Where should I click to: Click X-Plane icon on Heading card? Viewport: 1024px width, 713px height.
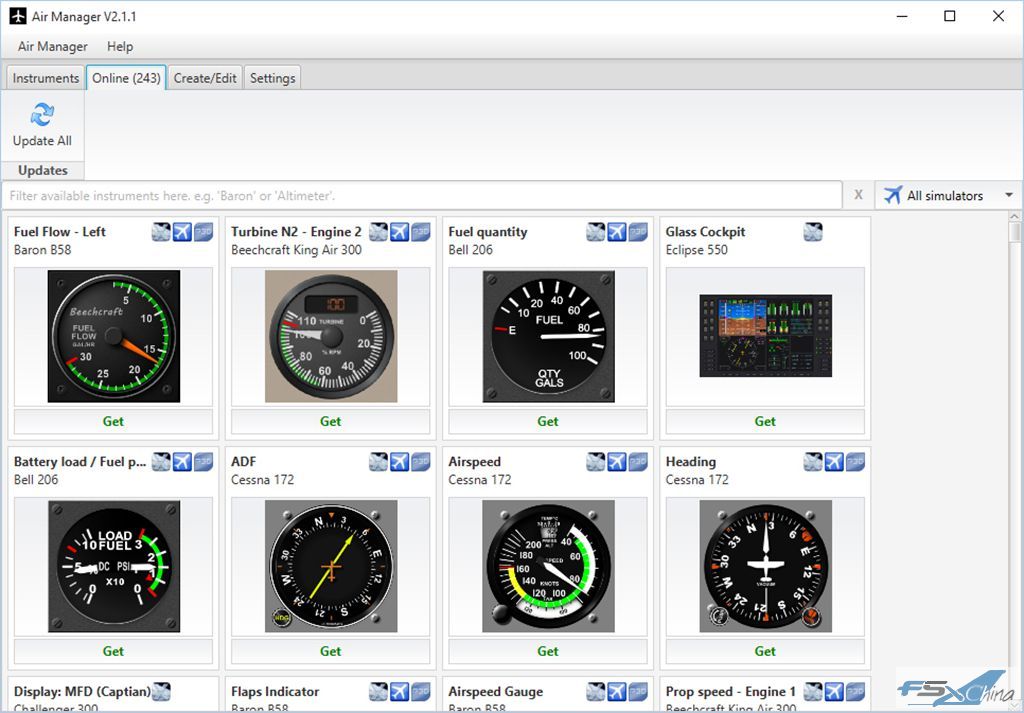(813, 462)
